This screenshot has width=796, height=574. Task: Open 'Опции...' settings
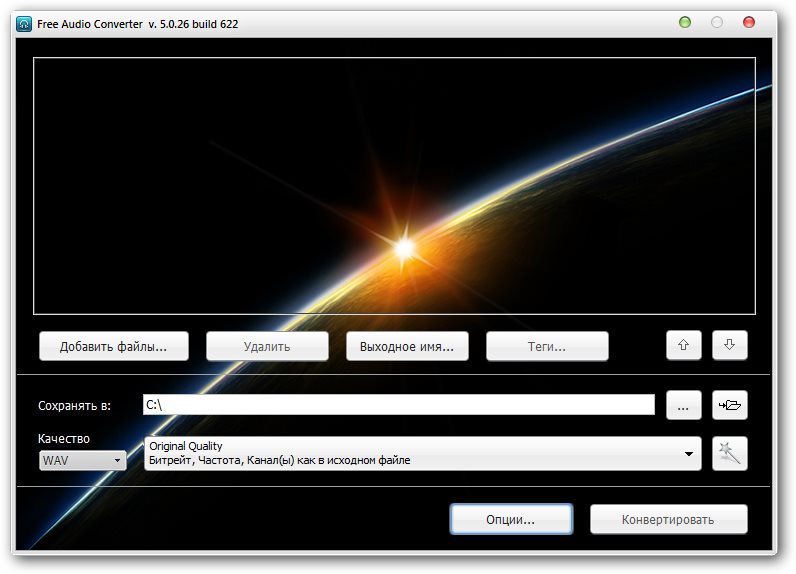(x=511, y=520)
